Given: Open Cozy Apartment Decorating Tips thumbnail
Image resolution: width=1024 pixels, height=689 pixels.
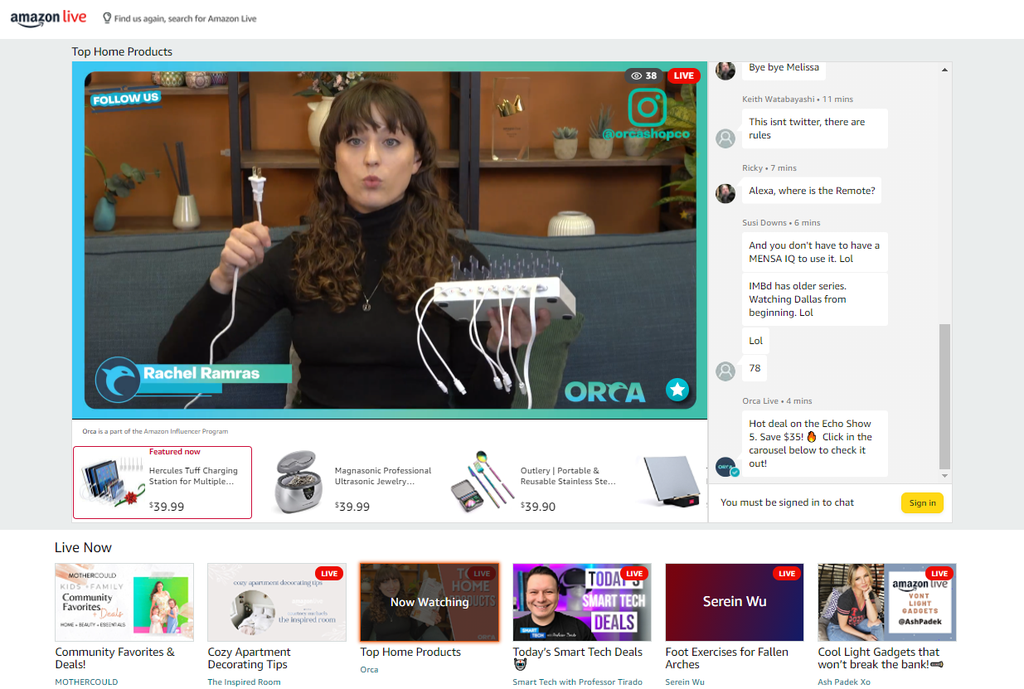Looking at the screenshot, I should (x=277, y=602).
